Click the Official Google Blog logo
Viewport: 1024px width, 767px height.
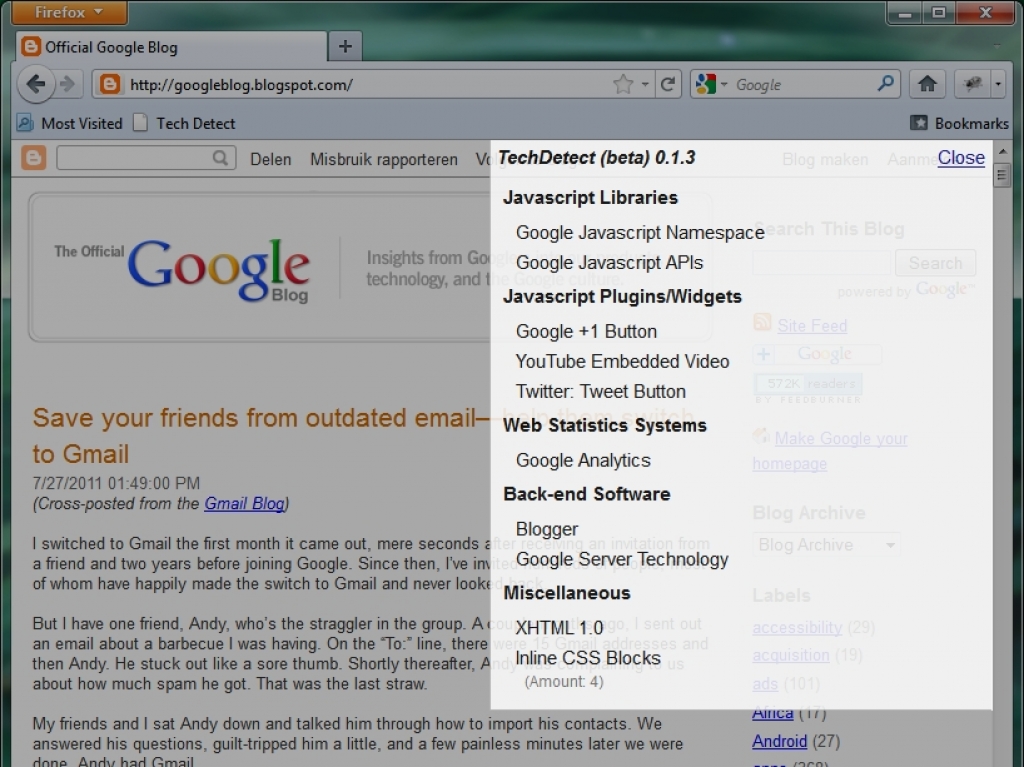coord(183,270)
